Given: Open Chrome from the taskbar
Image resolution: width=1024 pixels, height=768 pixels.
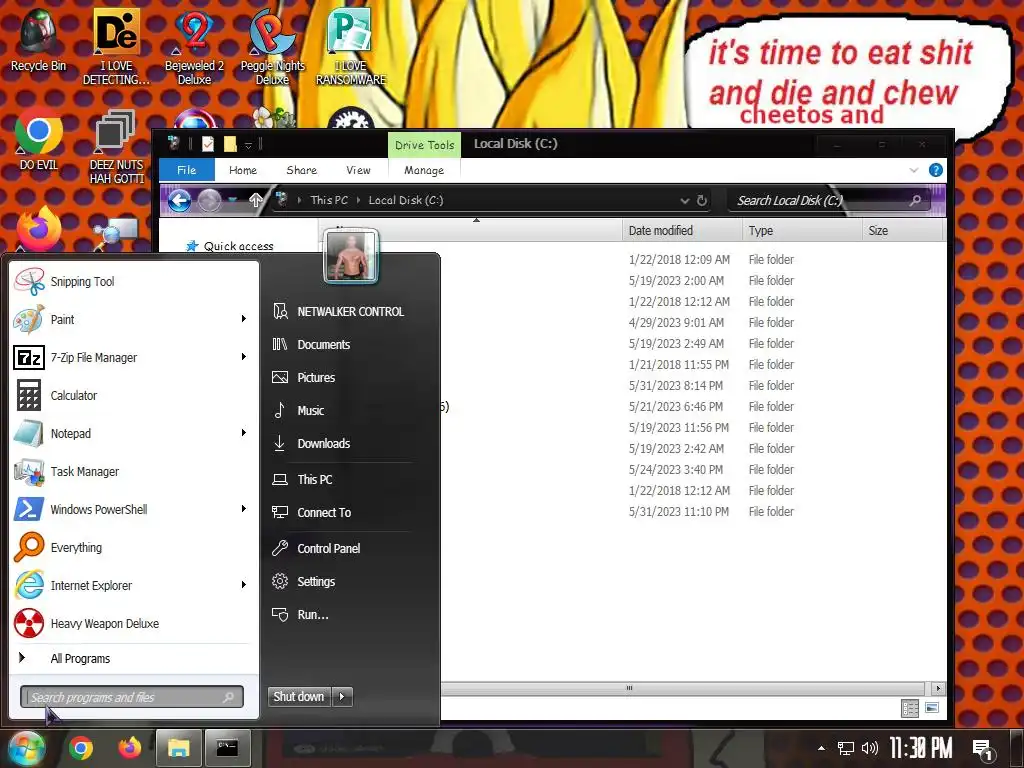Looking at the screenshot, I should (x=81, y=748).
